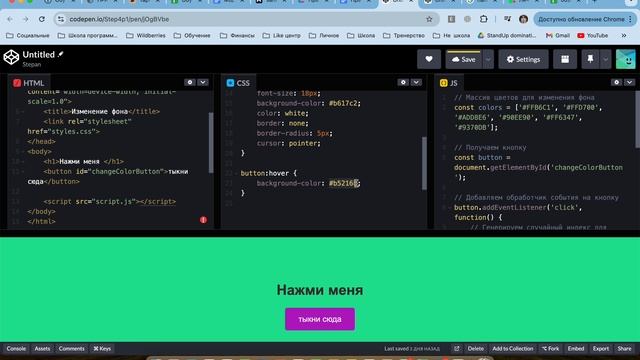Go back in browser
Screen dimensions: 640x360
pos(10,19)
